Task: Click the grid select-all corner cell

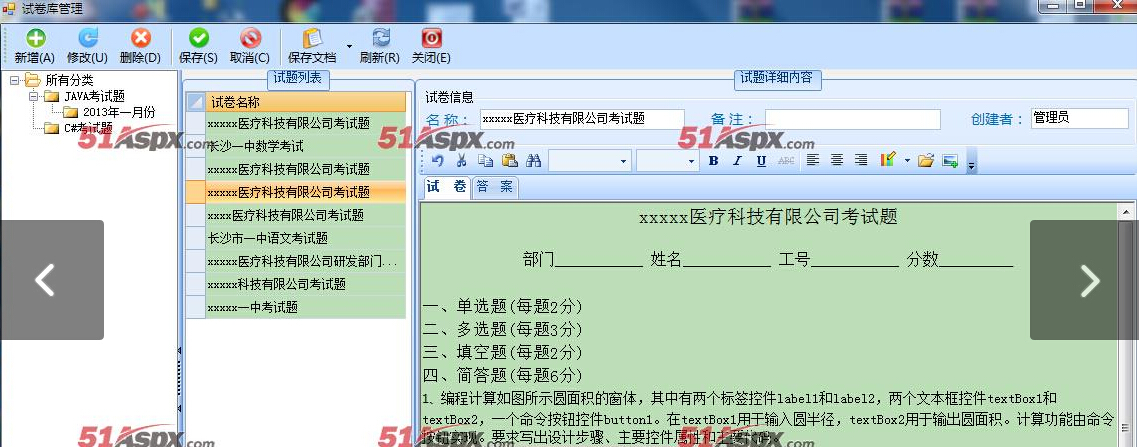Action: tap(195, 102)
